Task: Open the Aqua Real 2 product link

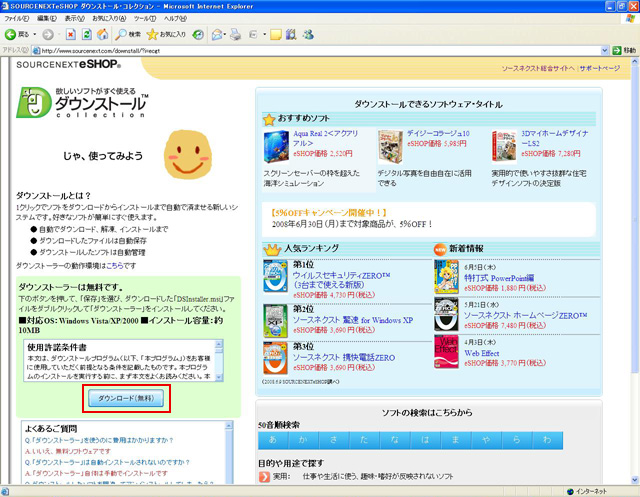Action: (x=325, y=138)
